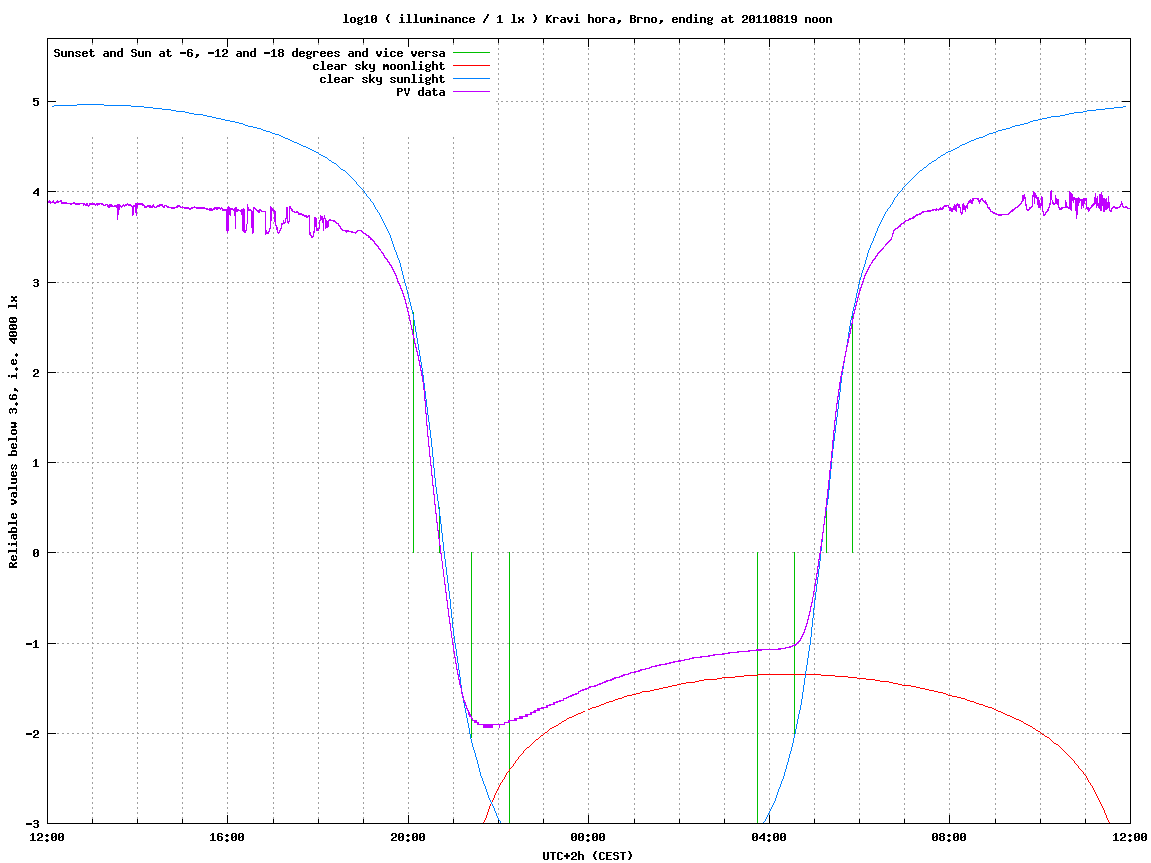The height and width of the screenshot is (863, 1151).
Task: Click the leftmost x-axis label 12:00
Action: tap(47, 837)
